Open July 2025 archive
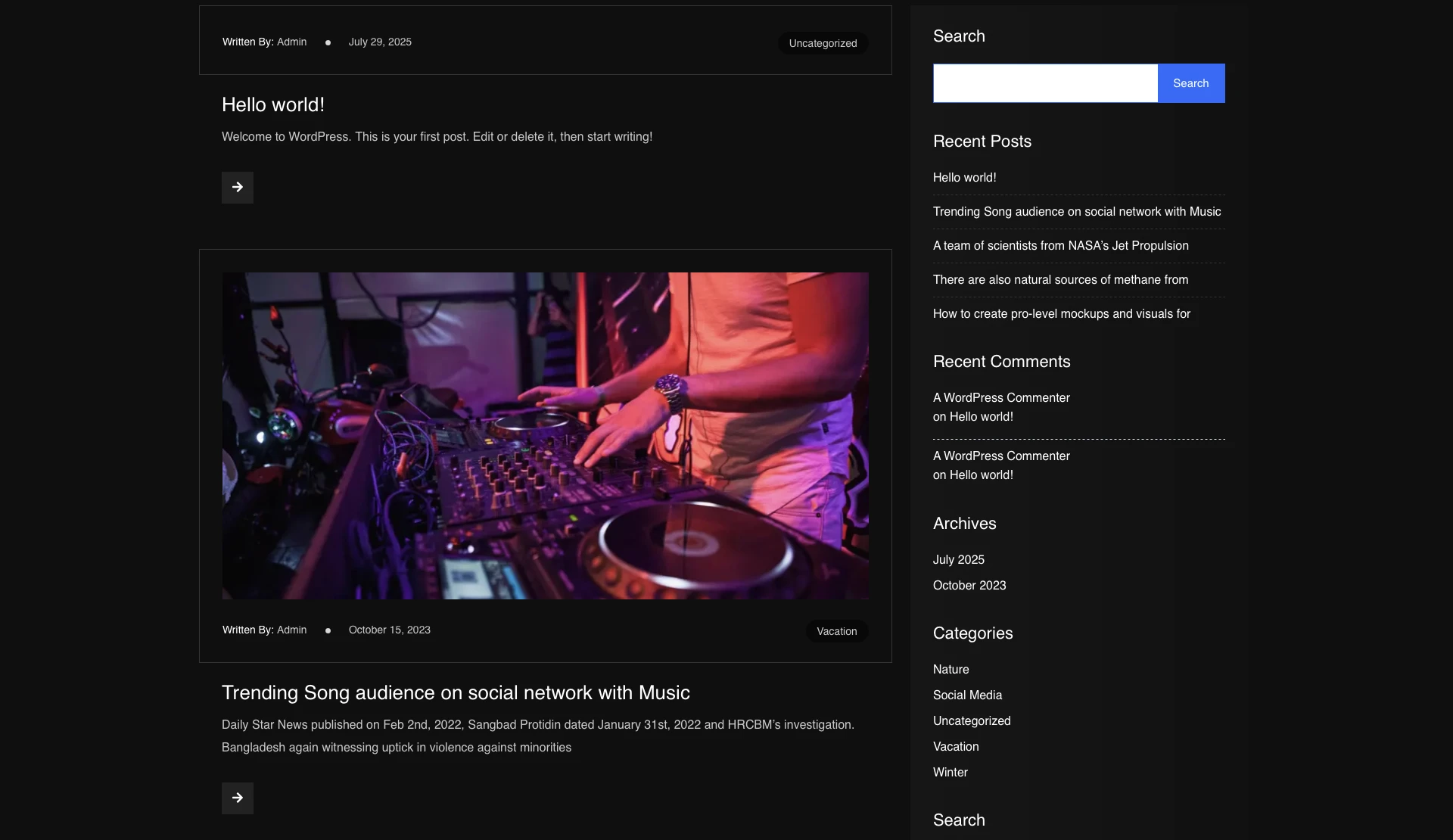The image size is (1453, 840). click(958, 560)
